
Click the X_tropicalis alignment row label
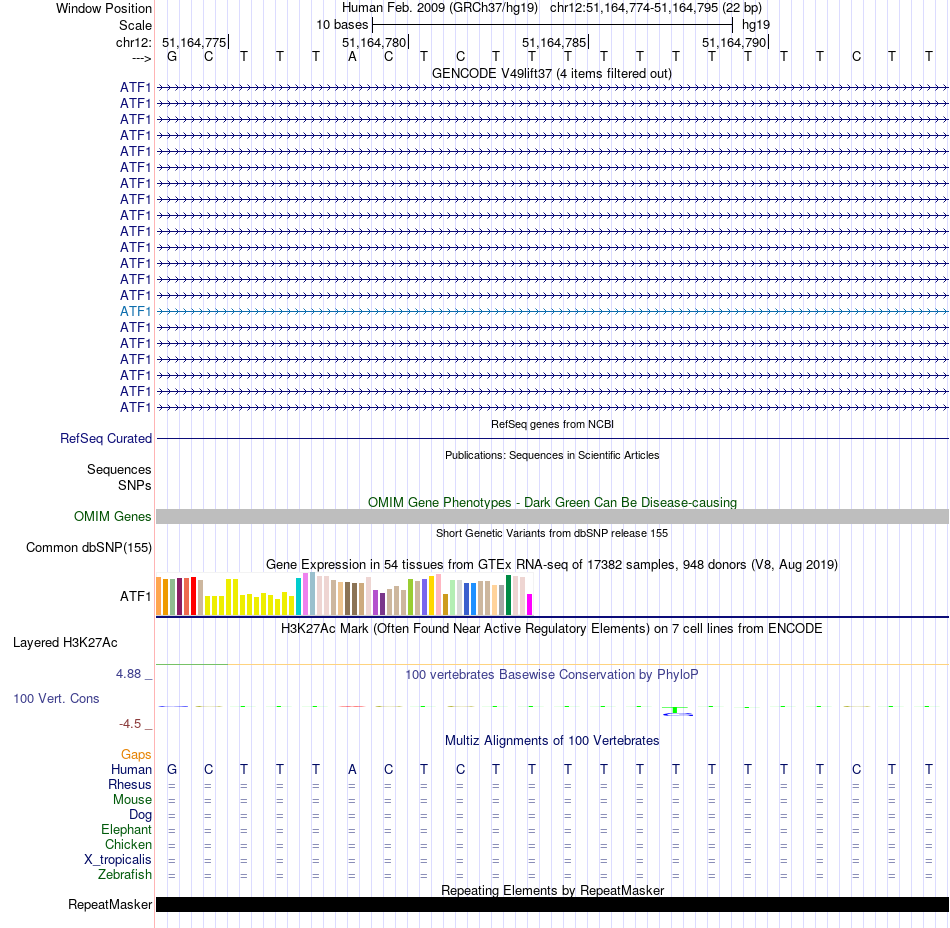[x=118, y=860]
